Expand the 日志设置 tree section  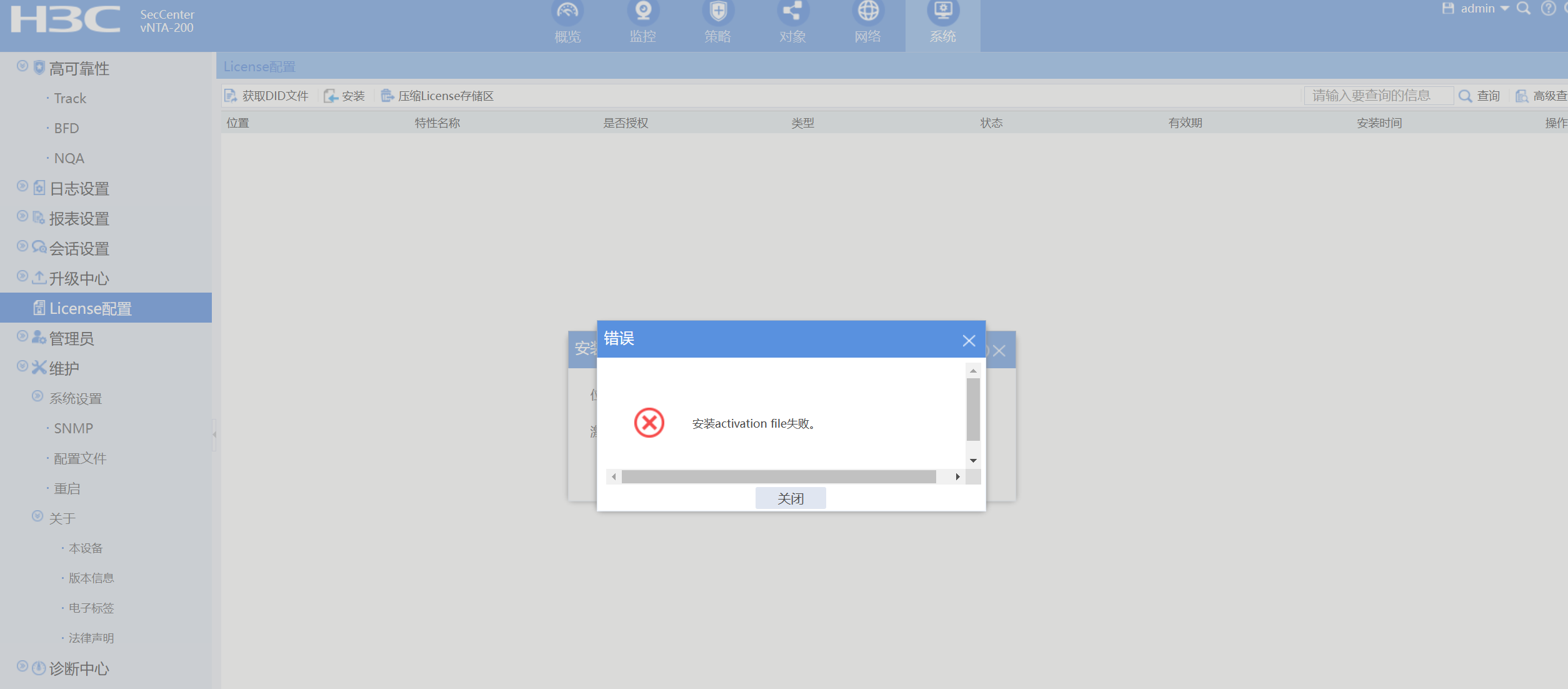pos(22,186)
